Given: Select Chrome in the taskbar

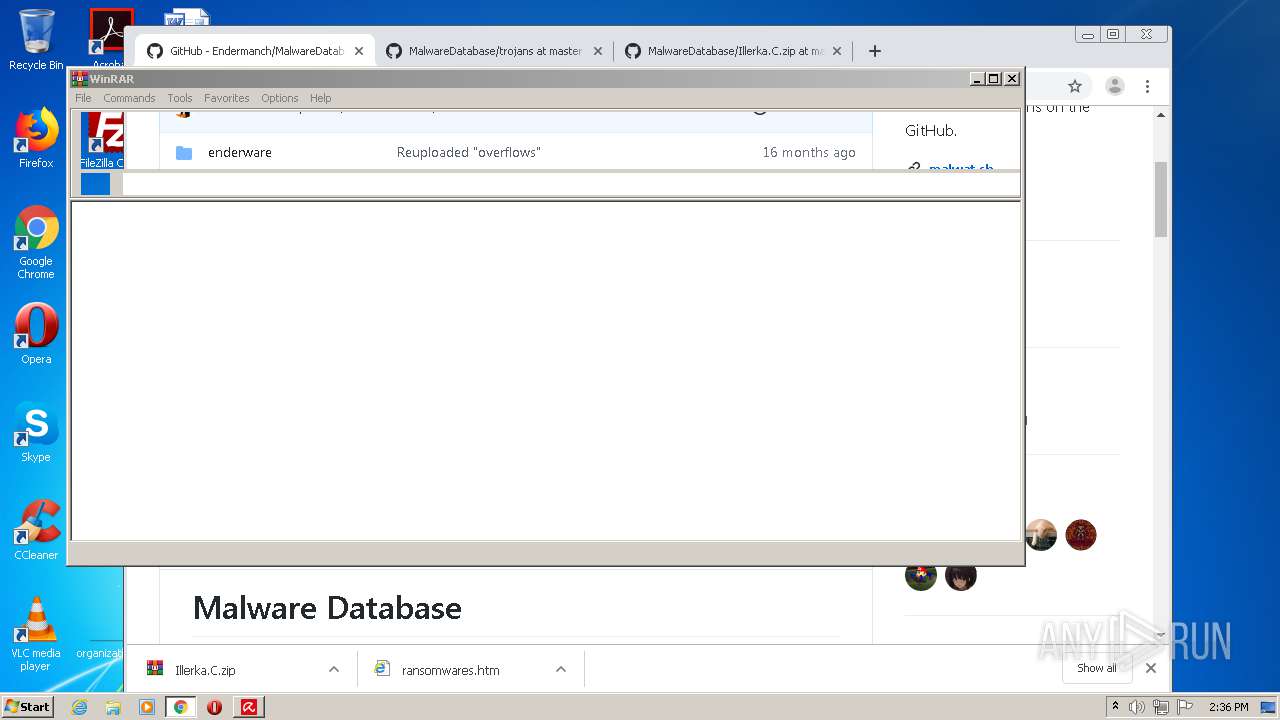Looking at the screenshot, I should [x=181, y=707].
